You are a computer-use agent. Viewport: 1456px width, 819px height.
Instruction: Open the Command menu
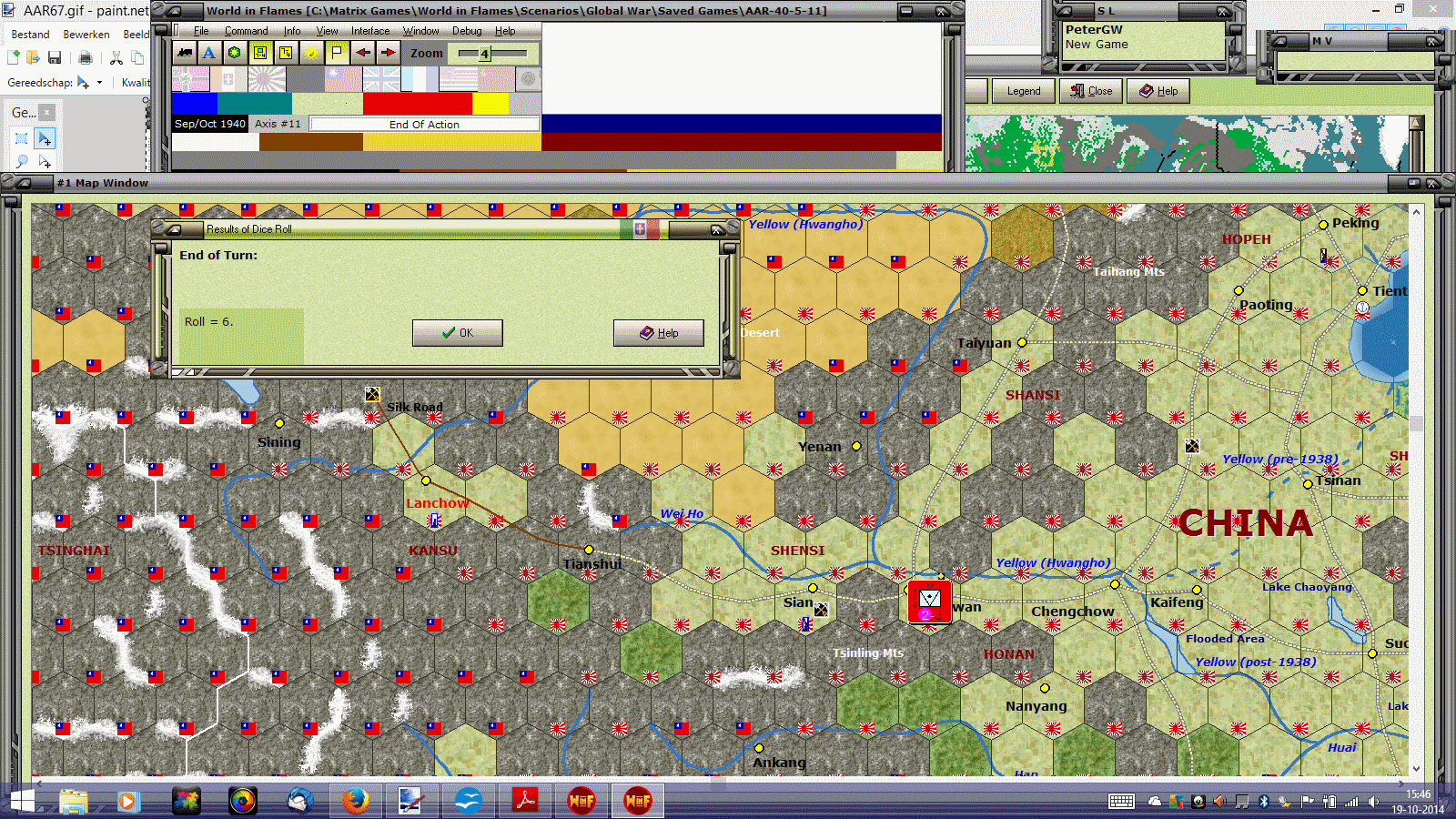click(246, 31)
